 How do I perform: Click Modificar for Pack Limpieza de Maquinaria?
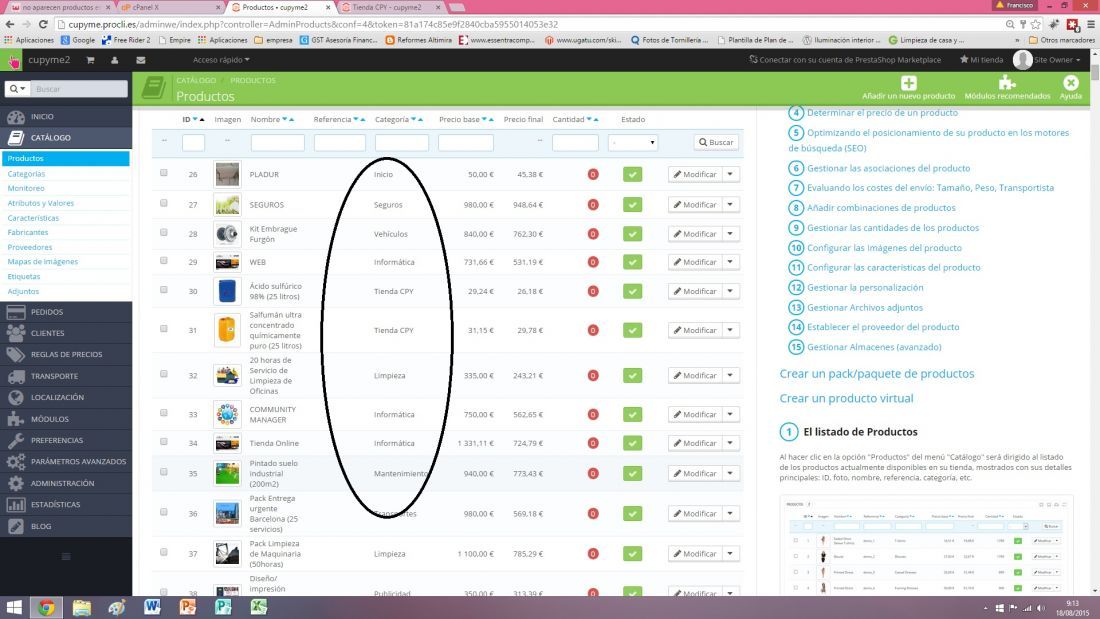695,554
